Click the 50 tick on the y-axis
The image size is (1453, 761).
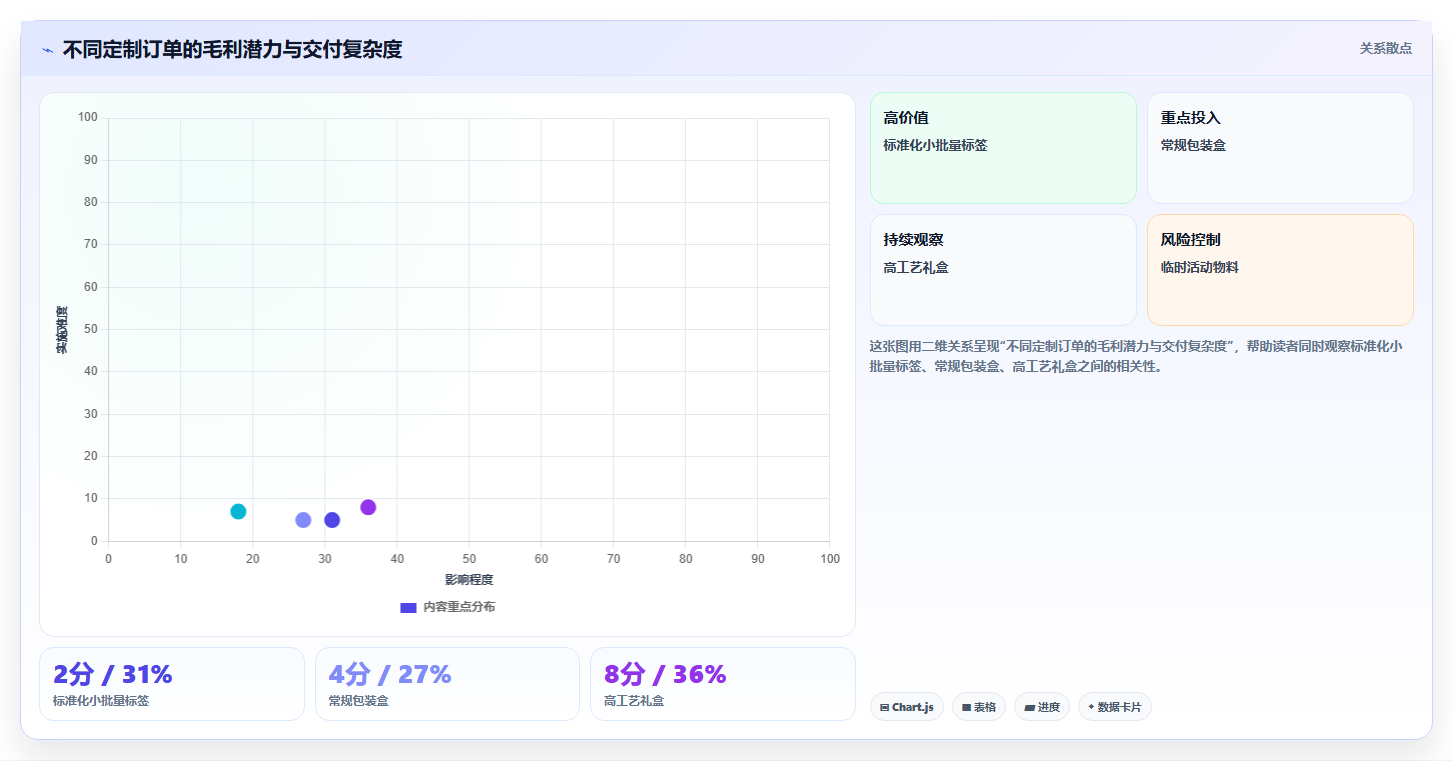click(x=91, y=329)
